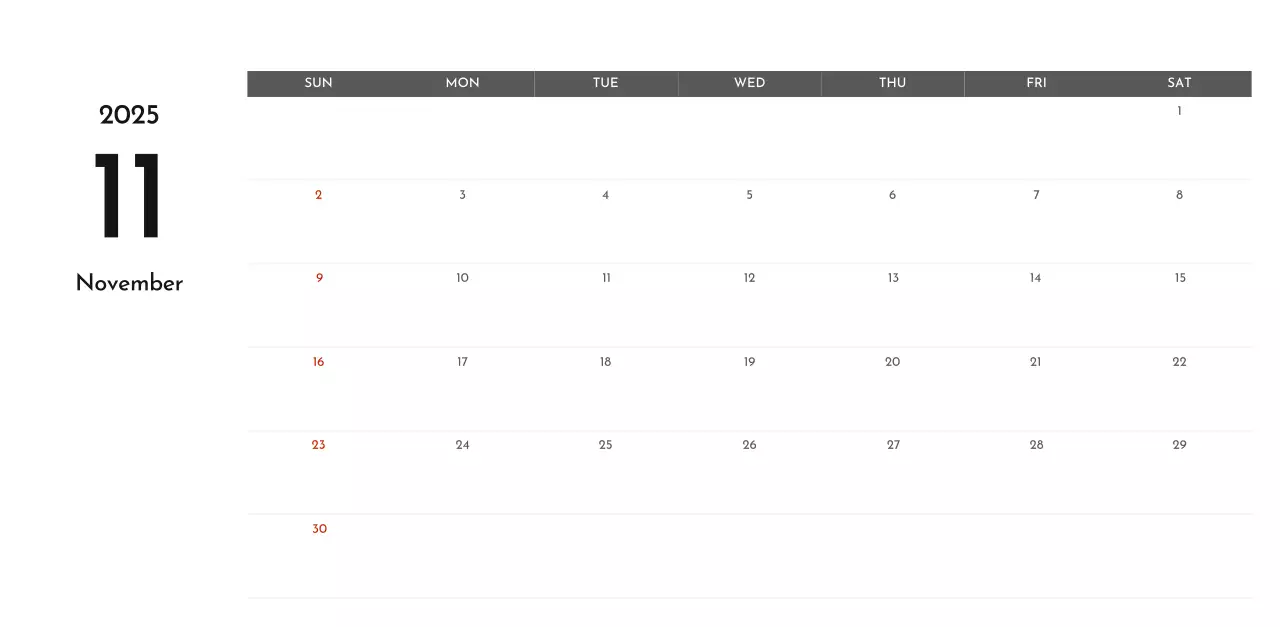Click date 29 on Saturday
The image size is (1280, 627).
(1179, 445)
